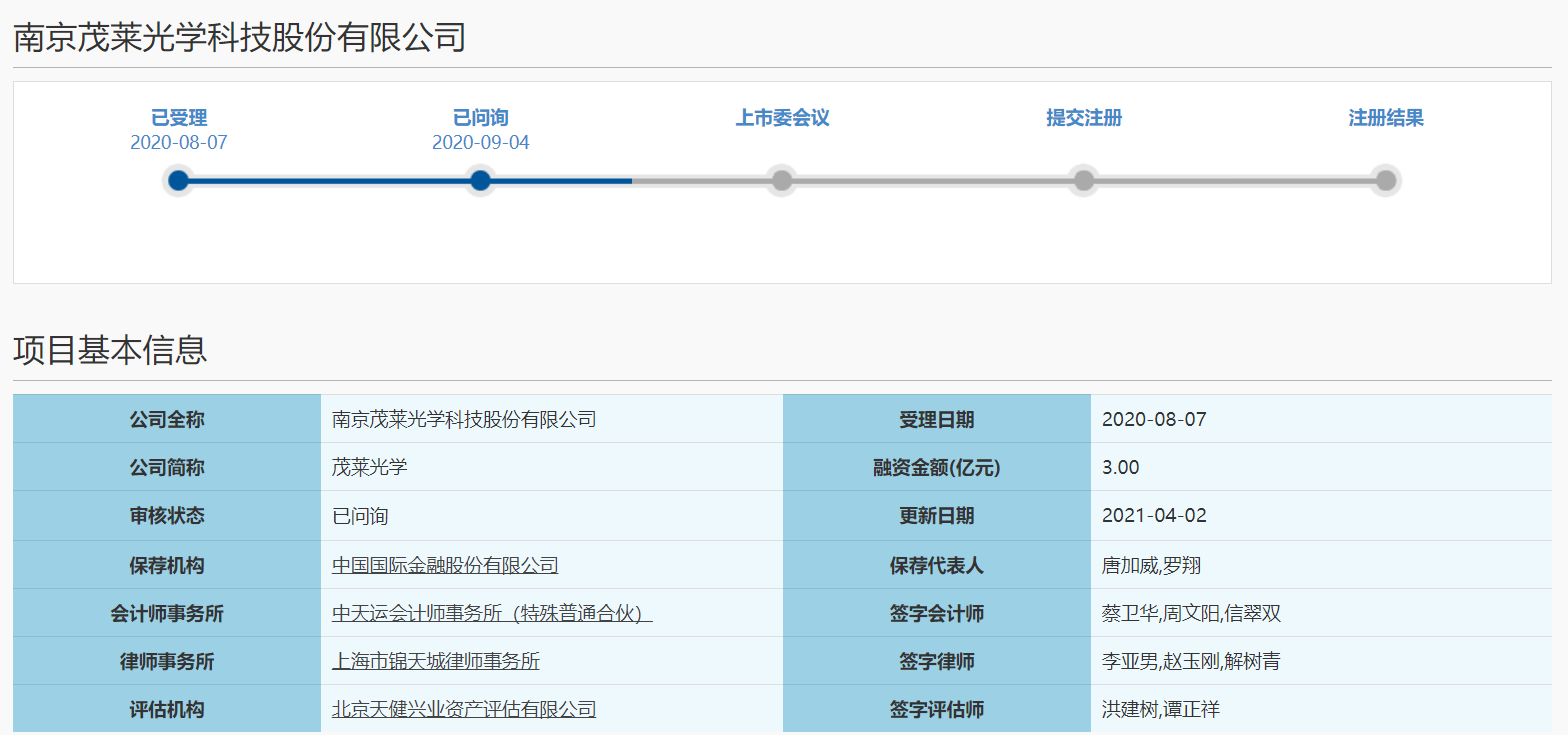This screenshot has height=735, width=1568.
Task: Click the 项目基本信息 section heading
Action: [x=110, y=350]
